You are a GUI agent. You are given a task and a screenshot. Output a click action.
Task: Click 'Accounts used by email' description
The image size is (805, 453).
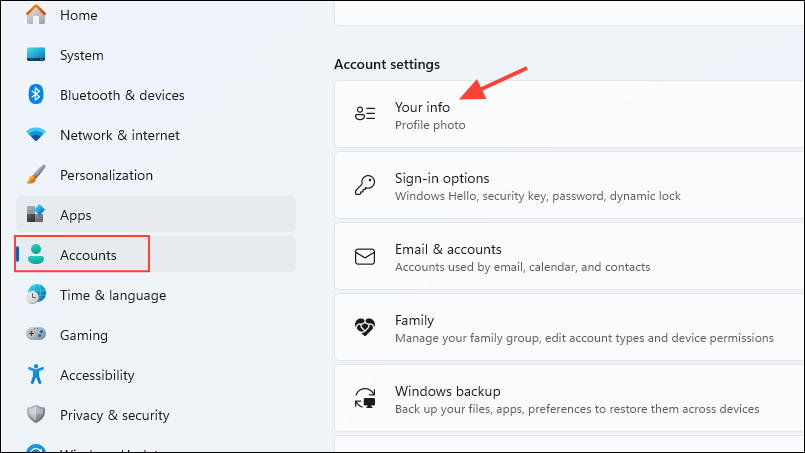523,267
